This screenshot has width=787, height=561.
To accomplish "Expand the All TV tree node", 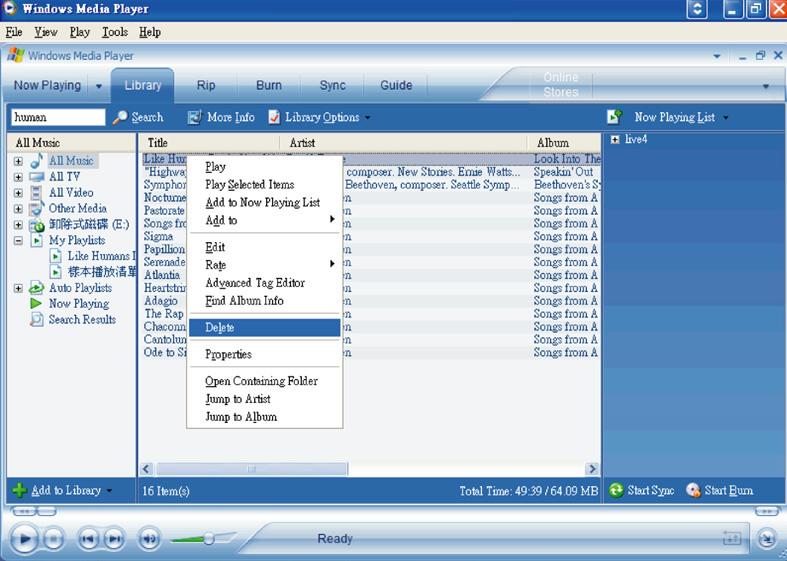I will [x=18, y=177].
